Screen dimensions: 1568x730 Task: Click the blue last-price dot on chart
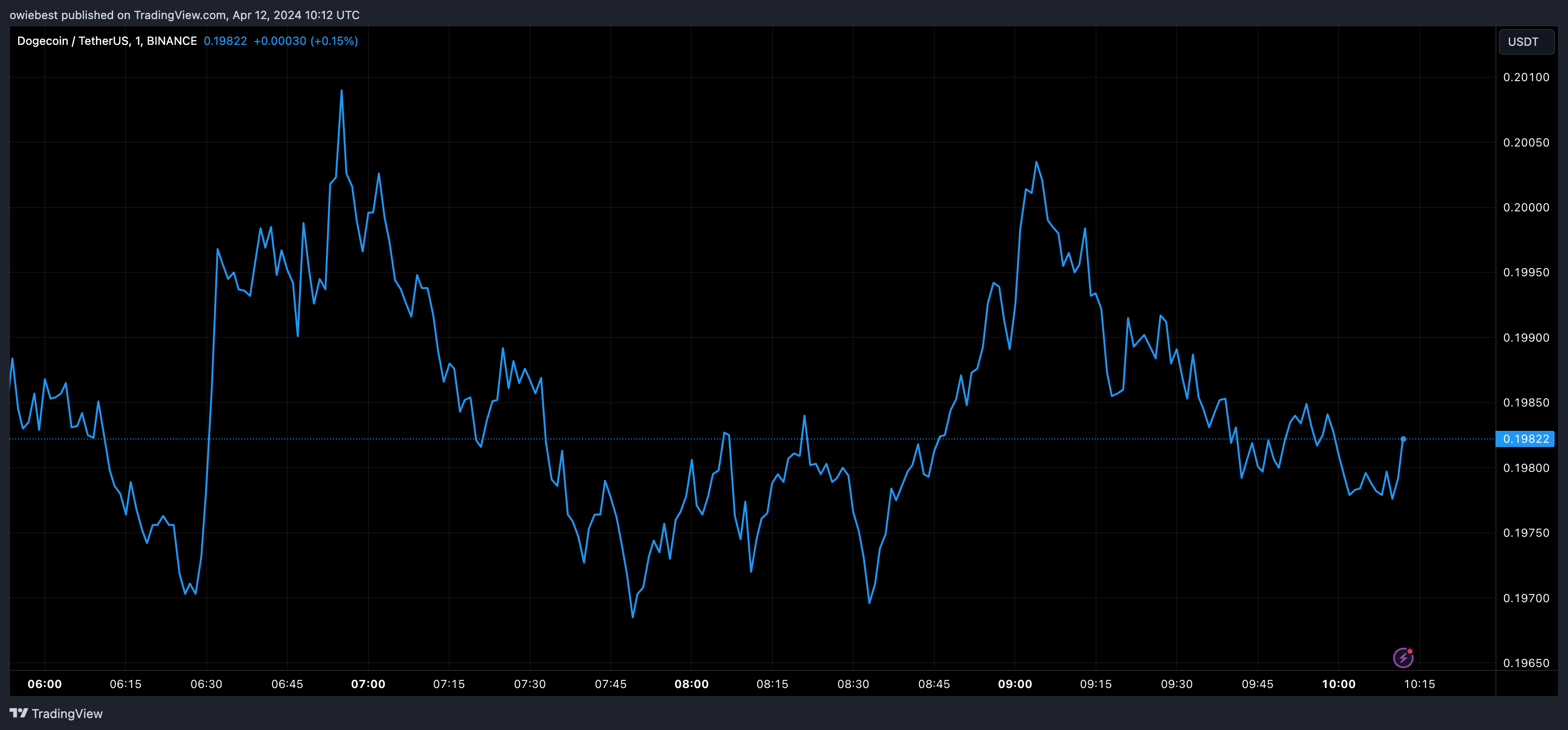tap(1403, 439)
